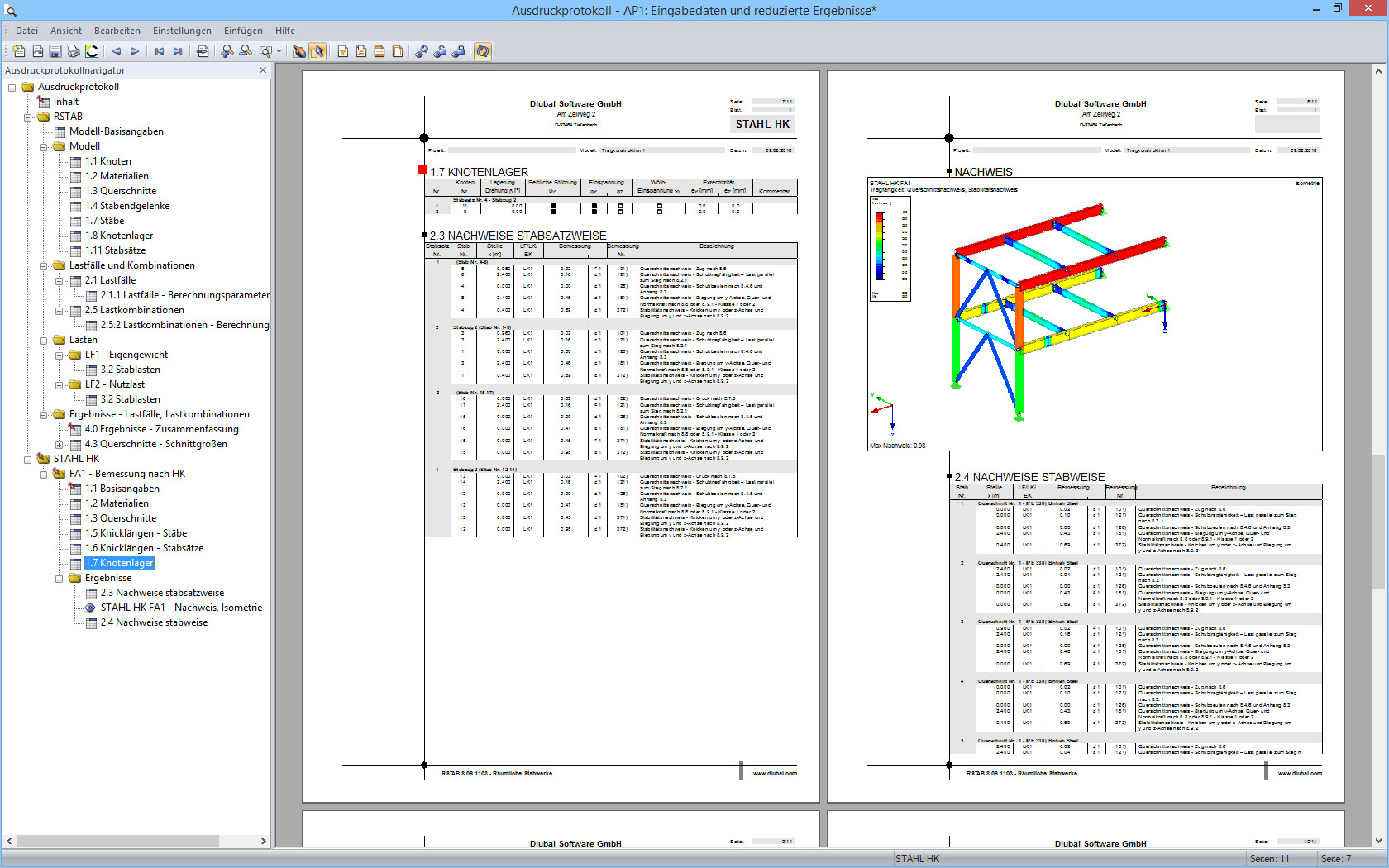Open the Bearbeiten menu
The image size is (1389, 868).
(117, 31)
